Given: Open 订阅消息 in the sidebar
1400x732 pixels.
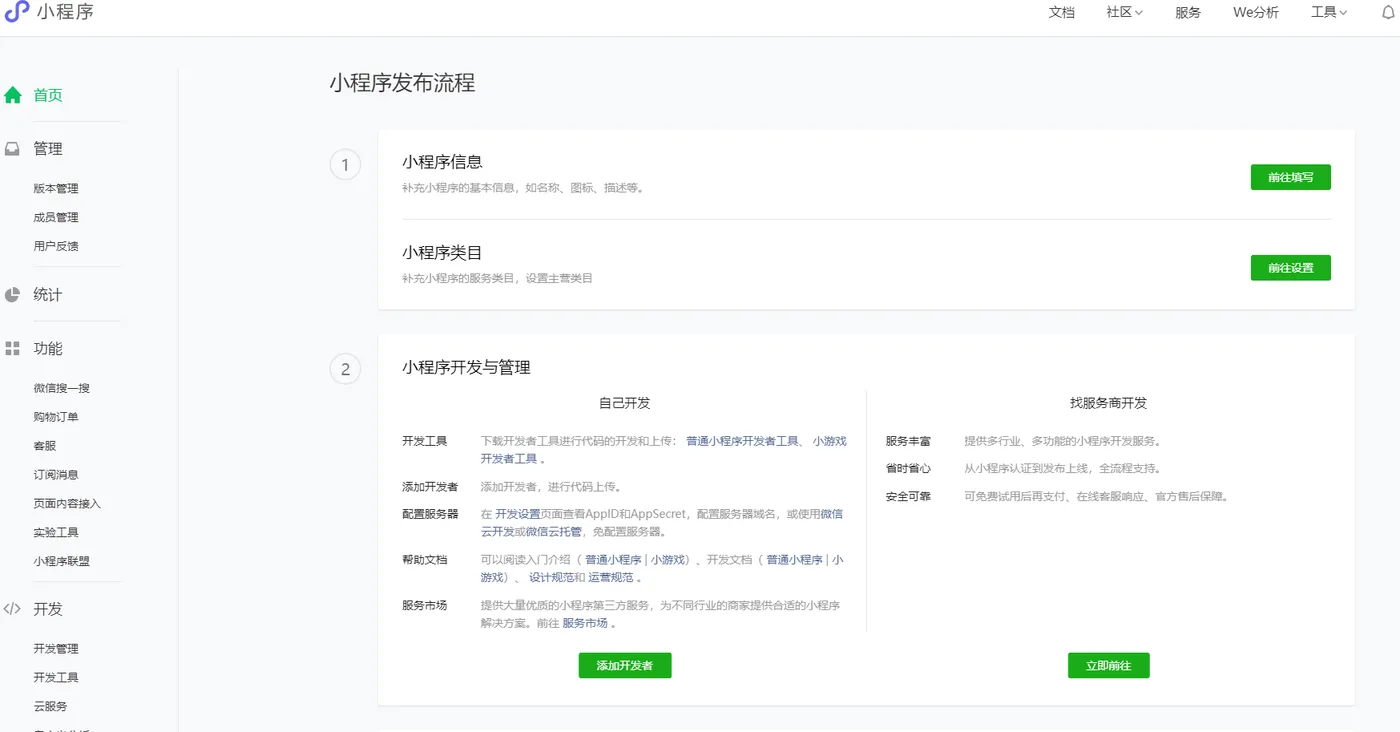Looking at the screenshot, I should click(56, 475).
